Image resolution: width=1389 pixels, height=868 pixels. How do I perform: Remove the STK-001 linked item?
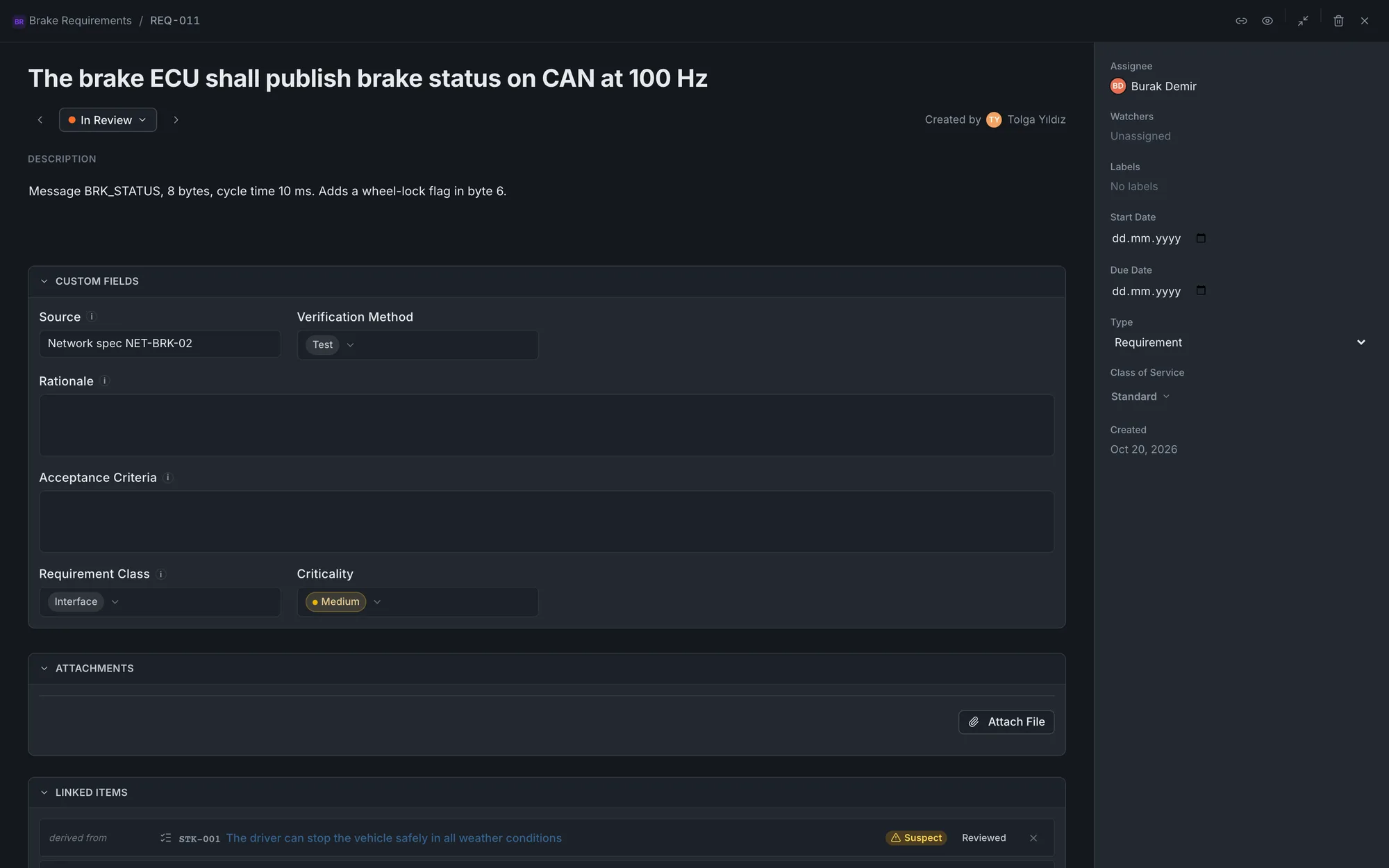pos(1033,838)
